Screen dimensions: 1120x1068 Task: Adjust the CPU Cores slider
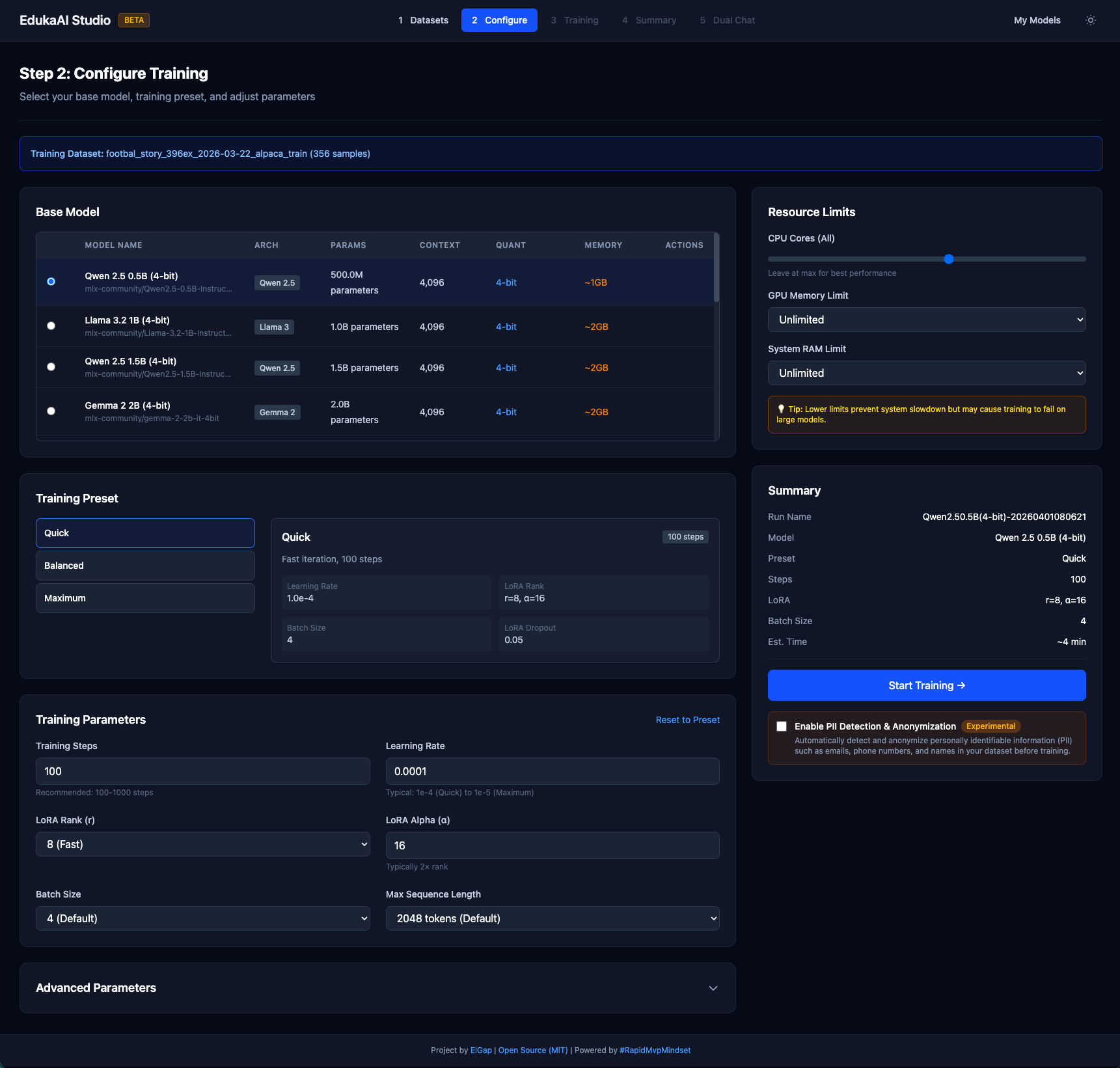(948, 259)
